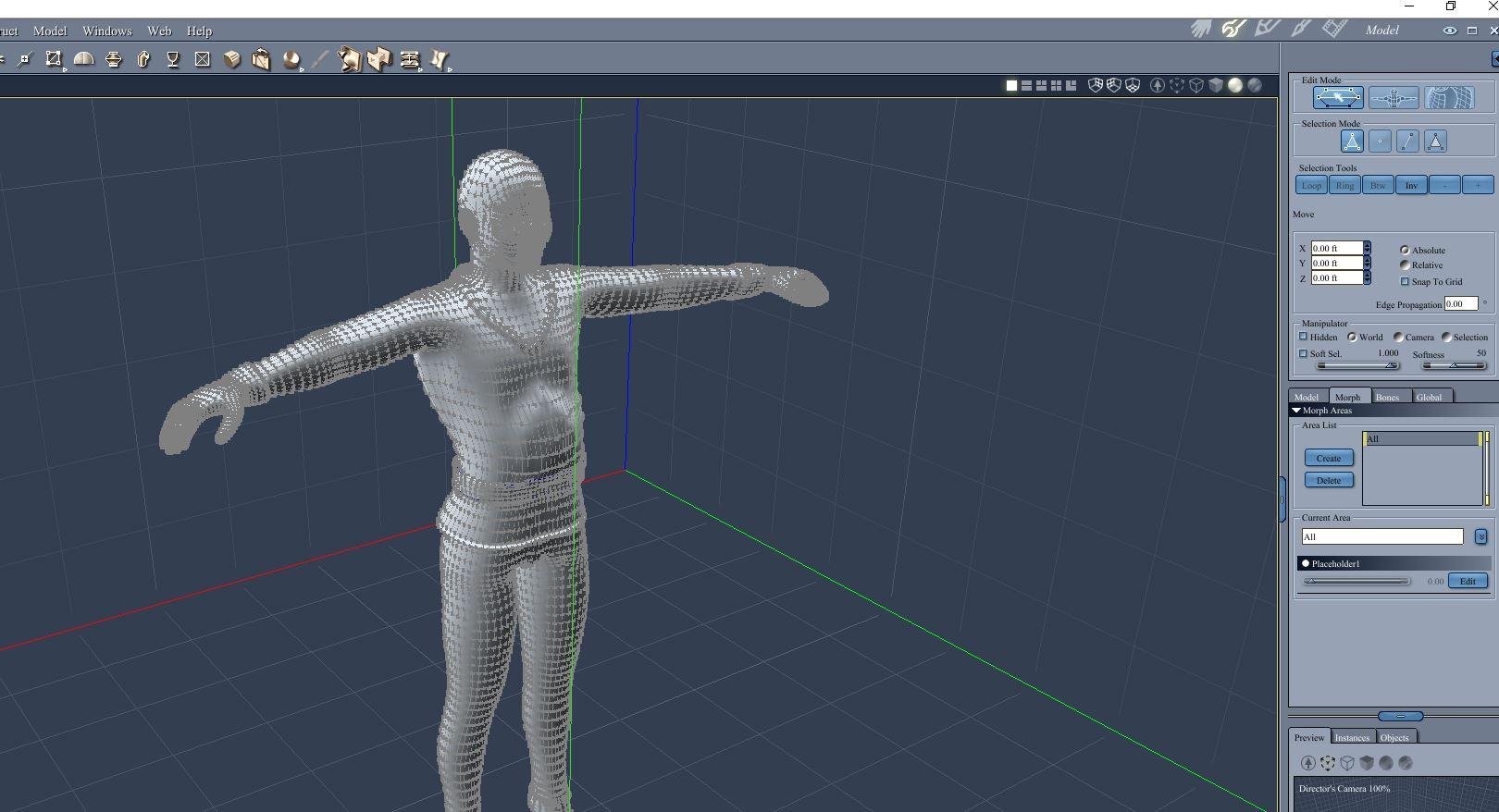Pick the extrude path tool icon
1499x812 pixels.
(x=143, y=60)
